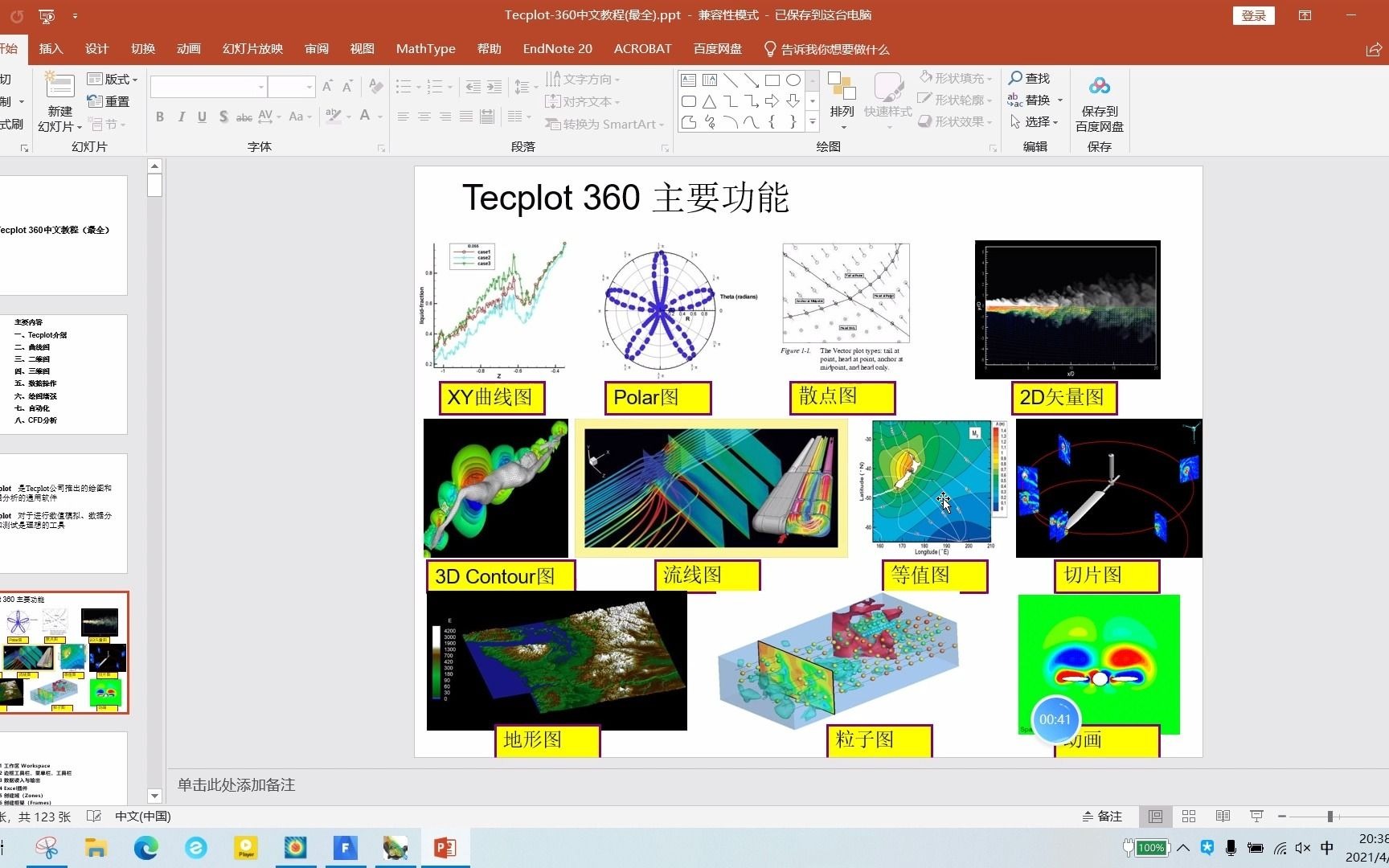Increase the list indent level
The width and height of the screenshot is (1389, 868).
coord(494,86)
